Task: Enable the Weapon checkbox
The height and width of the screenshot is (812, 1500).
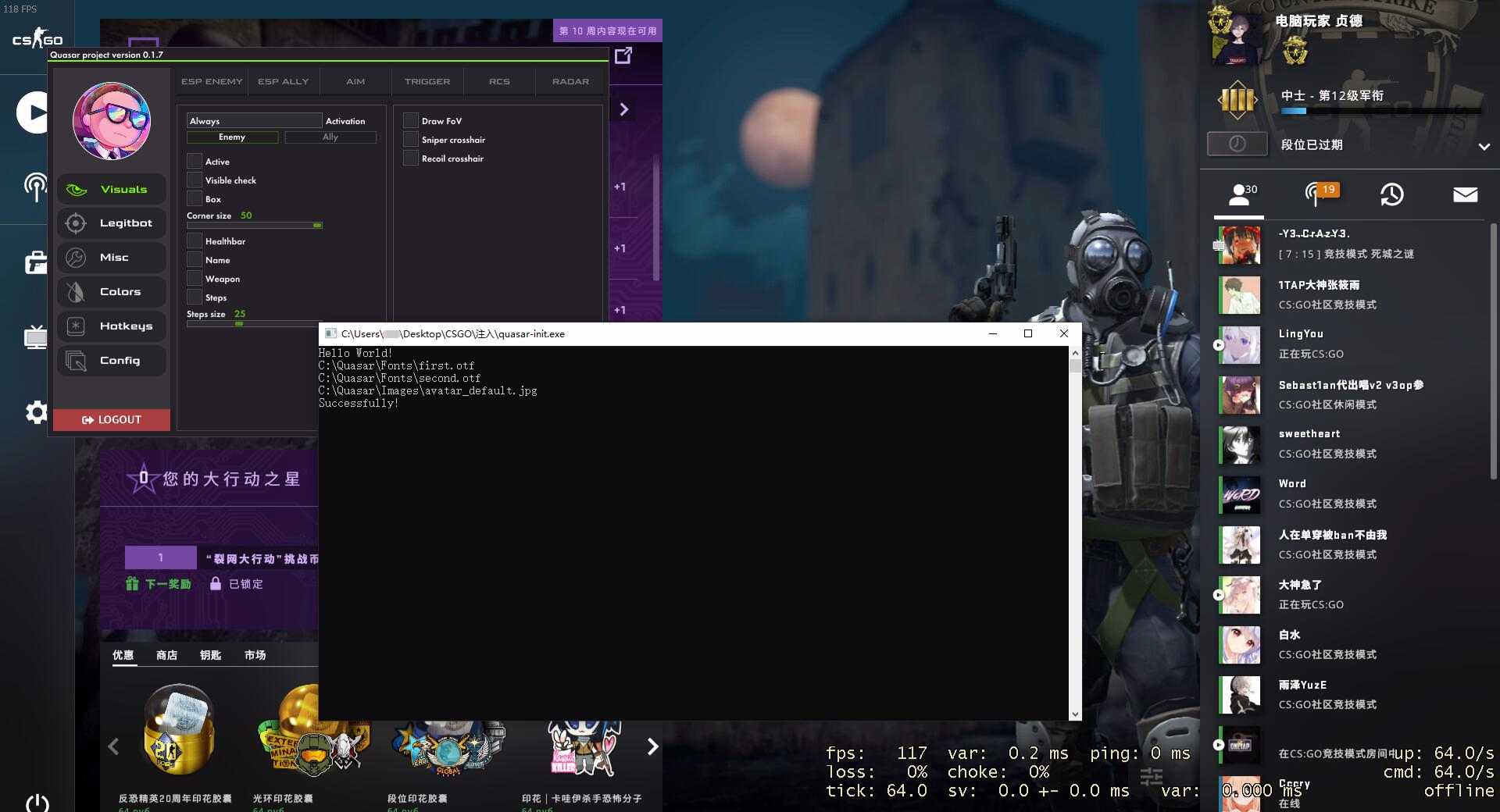Action: [195, 279]
